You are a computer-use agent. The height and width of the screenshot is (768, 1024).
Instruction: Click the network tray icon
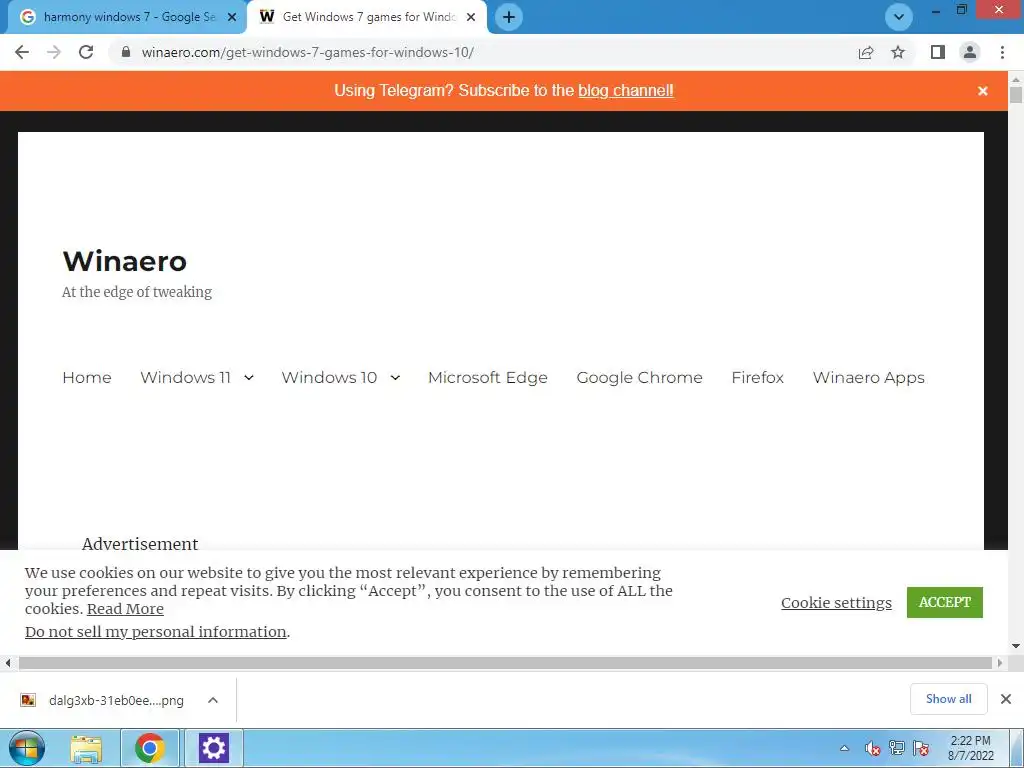click(x=897, y=748)
